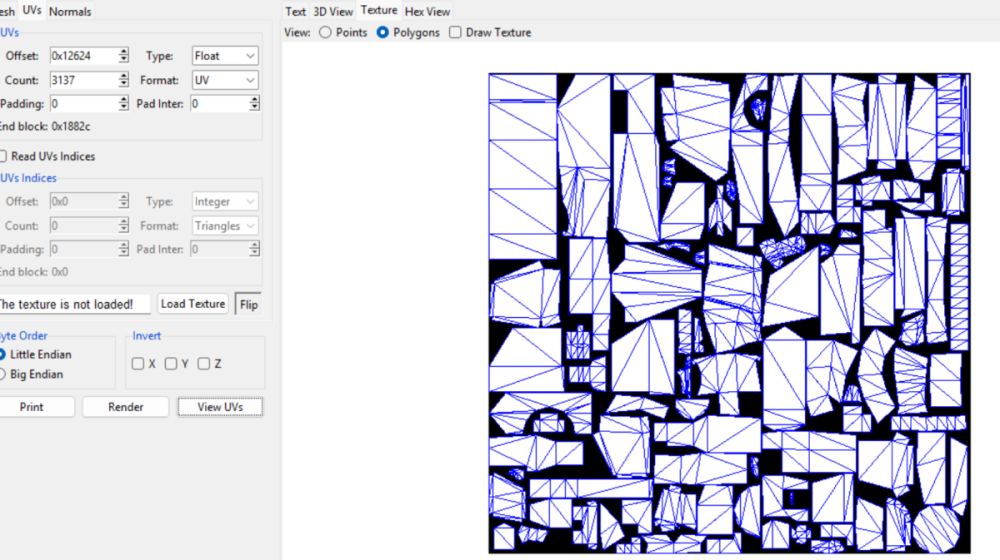This screenshot has width=1000, height=560.
Task: Open the Text tab
Action: (x=295, y=11)
